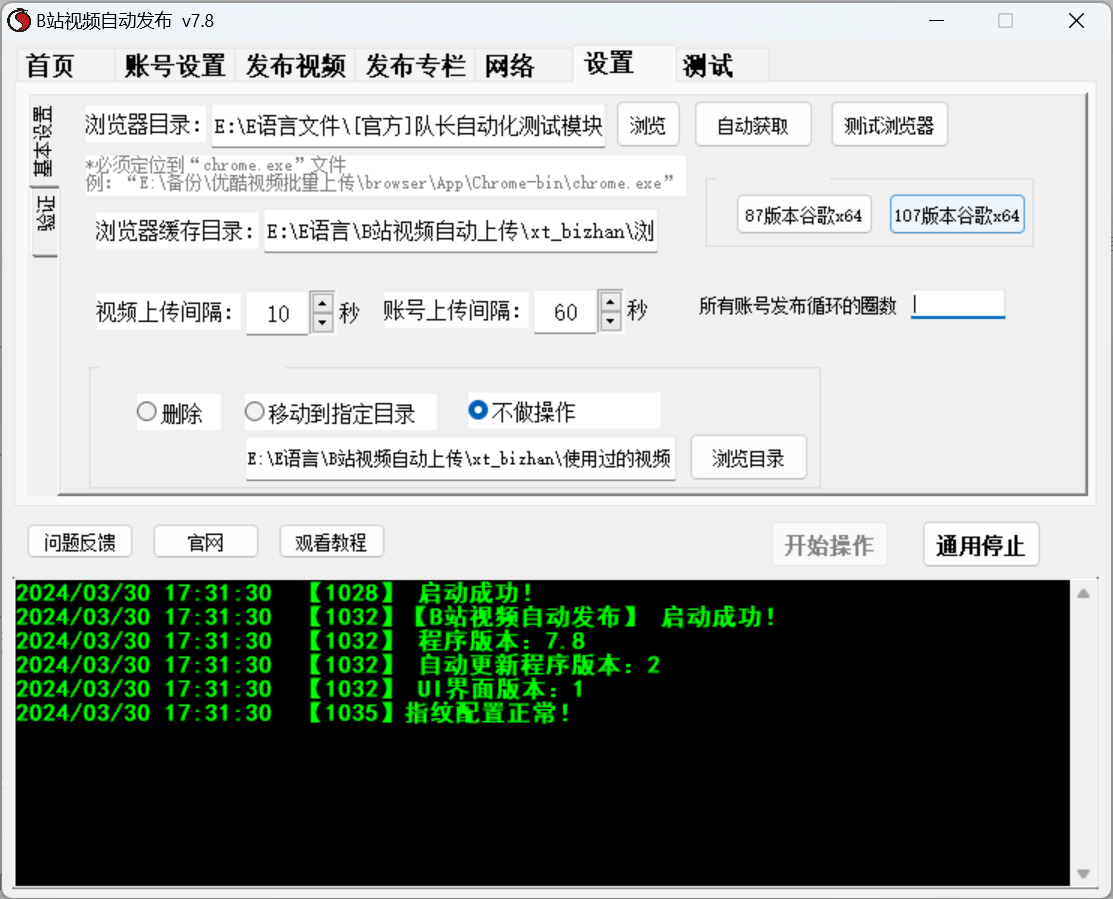Click the 【1028】 启动成功 log line
The height and width of the screenshot is (899, 1113).
pyautogui.click(x=274, y=592)
